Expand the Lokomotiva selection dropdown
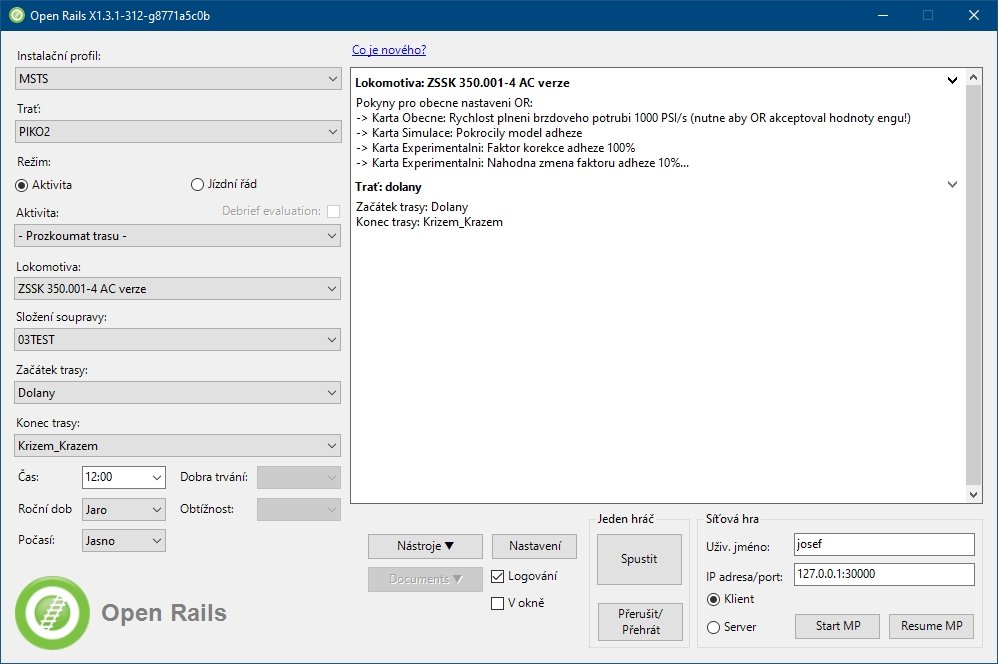This screenshot has height=664, width=998. (178, 289)
